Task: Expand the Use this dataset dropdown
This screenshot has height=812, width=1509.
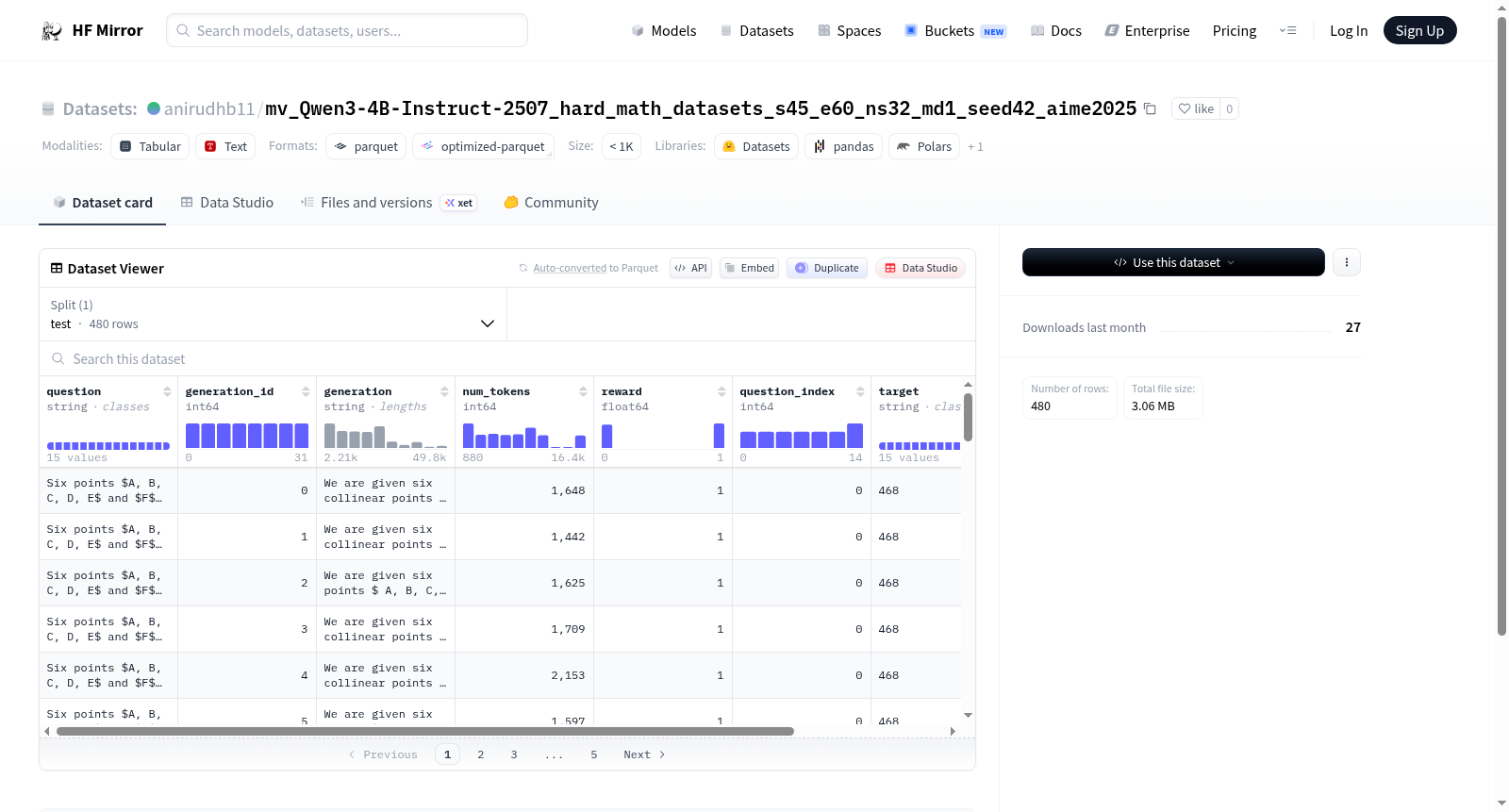Action: click(x=1173, y=262)
